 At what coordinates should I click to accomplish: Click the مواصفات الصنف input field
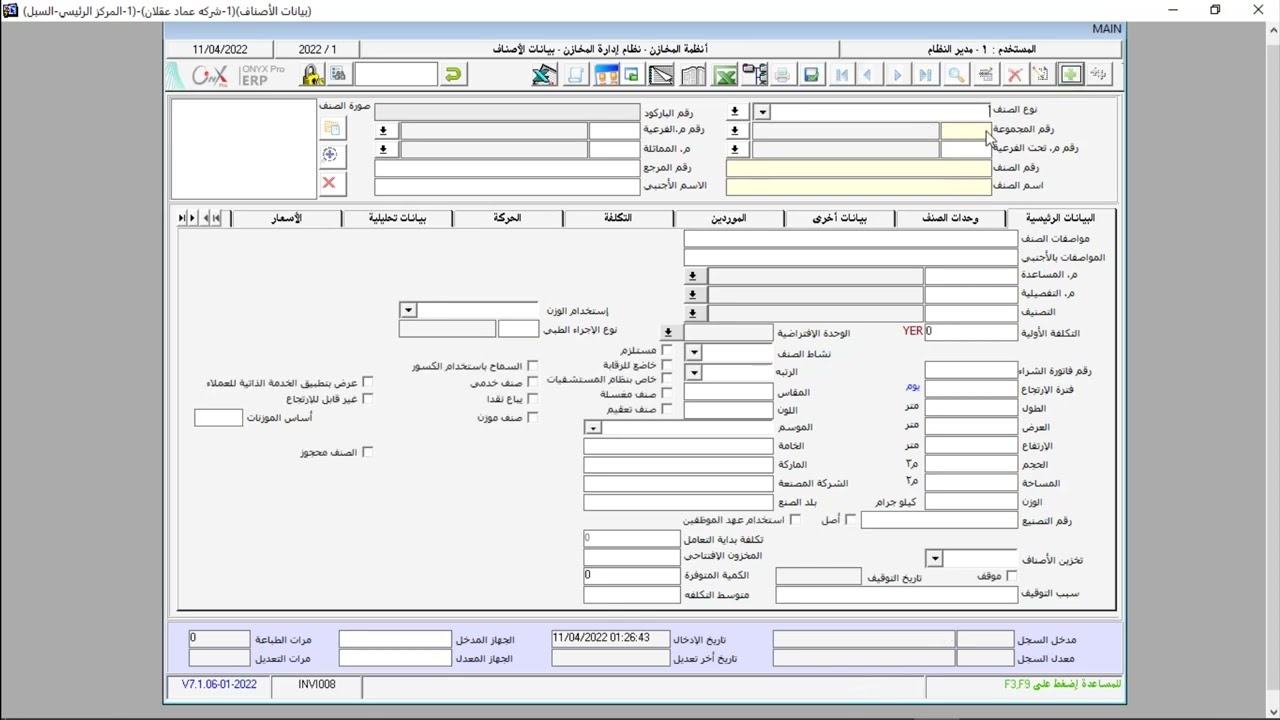pos(850,239)
